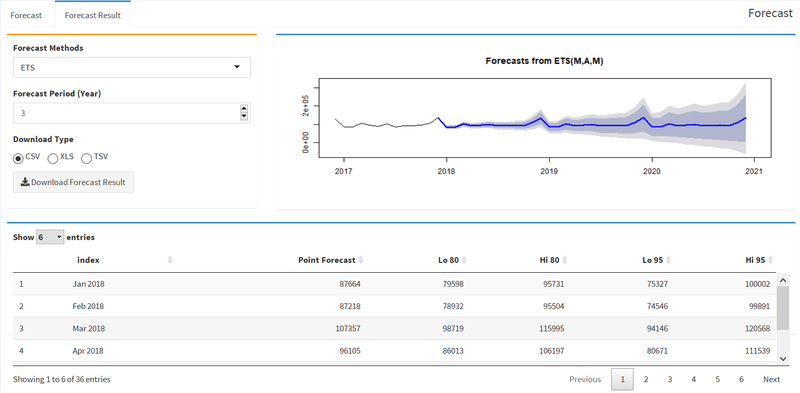
Task: Sort by Hi 95 column arrows
Action: tap(770, 260)
